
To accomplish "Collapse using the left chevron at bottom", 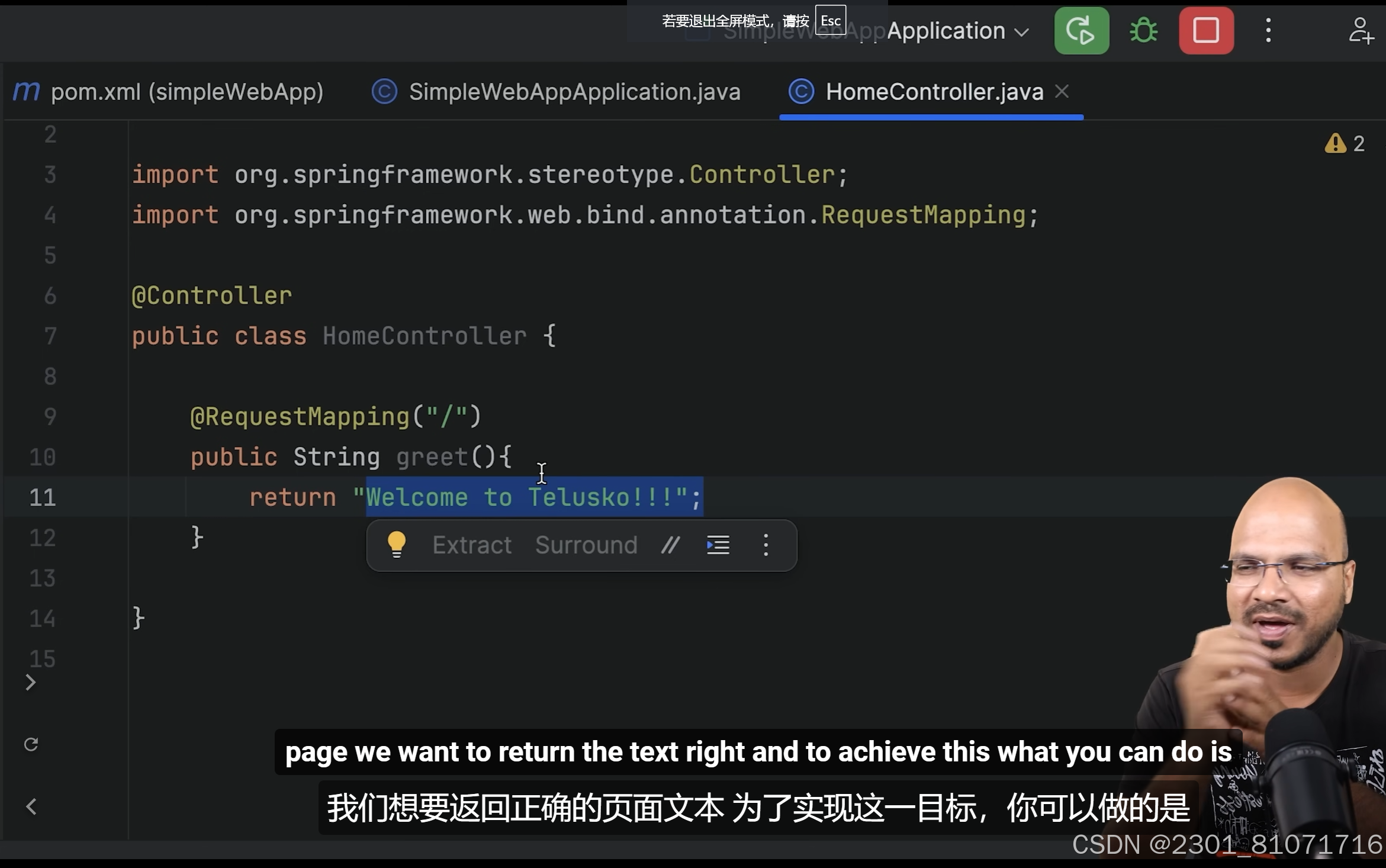I will coord(31,806).
